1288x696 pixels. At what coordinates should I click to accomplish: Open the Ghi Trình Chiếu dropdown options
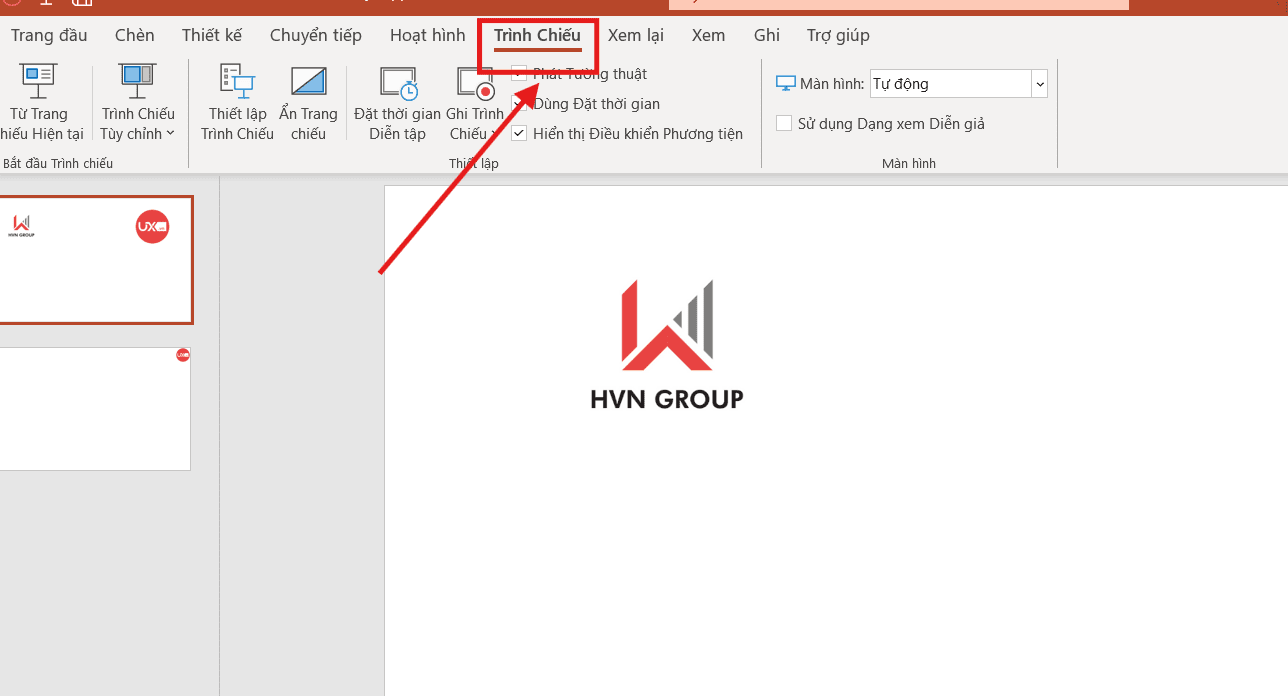pyautogui.click(x=492, y=133)
